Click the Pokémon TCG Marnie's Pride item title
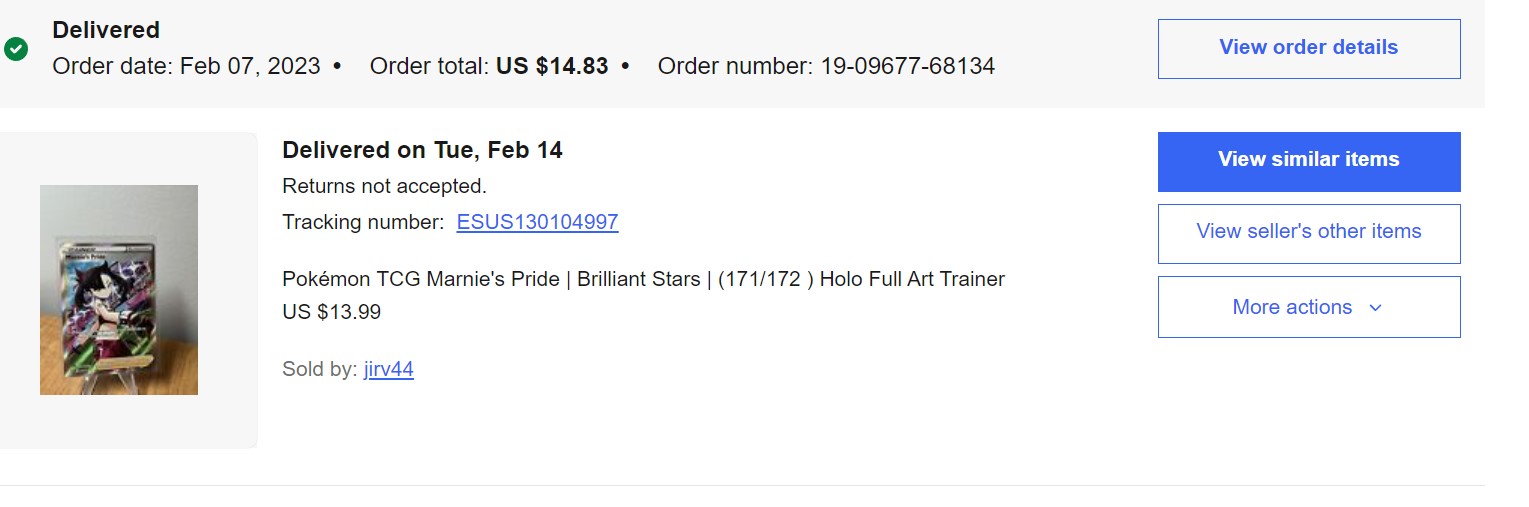The width and height of the screenshot is (1529, 507). tap(643, 279)
